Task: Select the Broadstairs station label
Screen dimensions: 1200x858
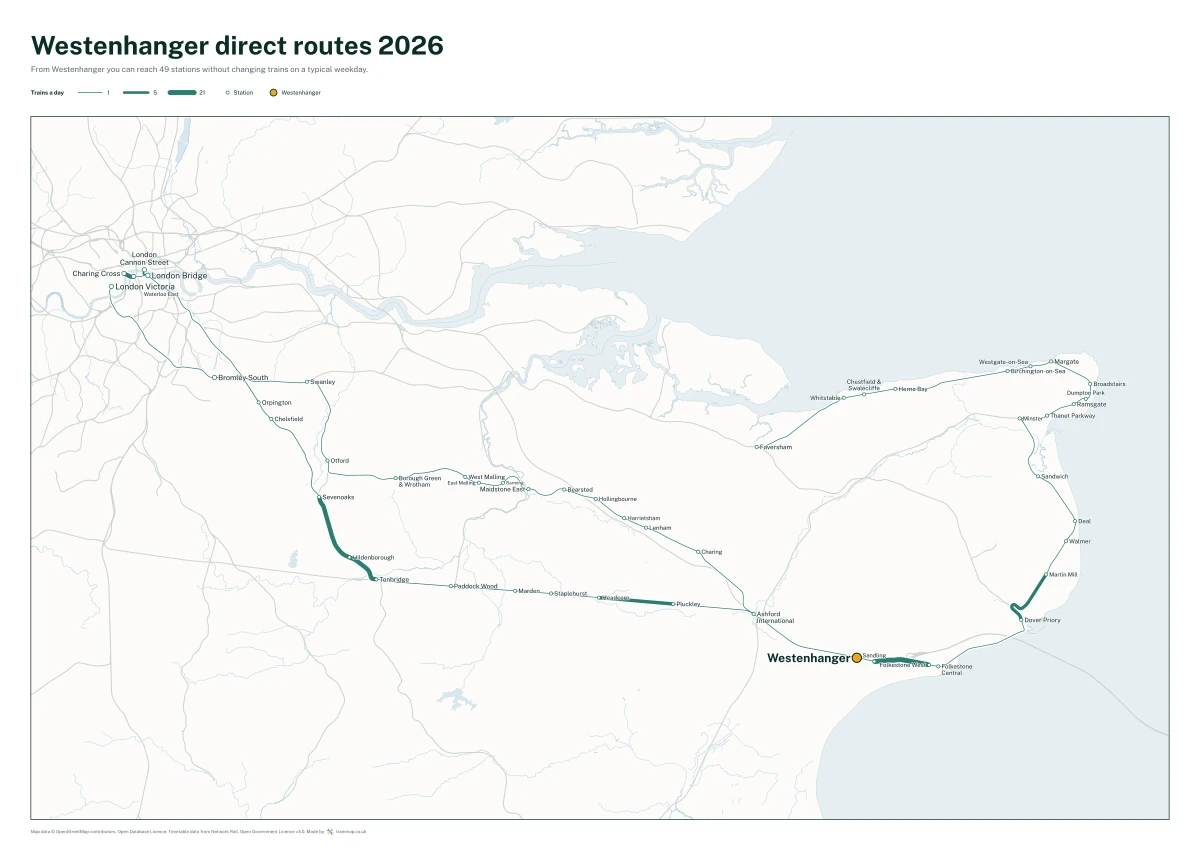Action: pyautogui.click(x=1109, y=384)
